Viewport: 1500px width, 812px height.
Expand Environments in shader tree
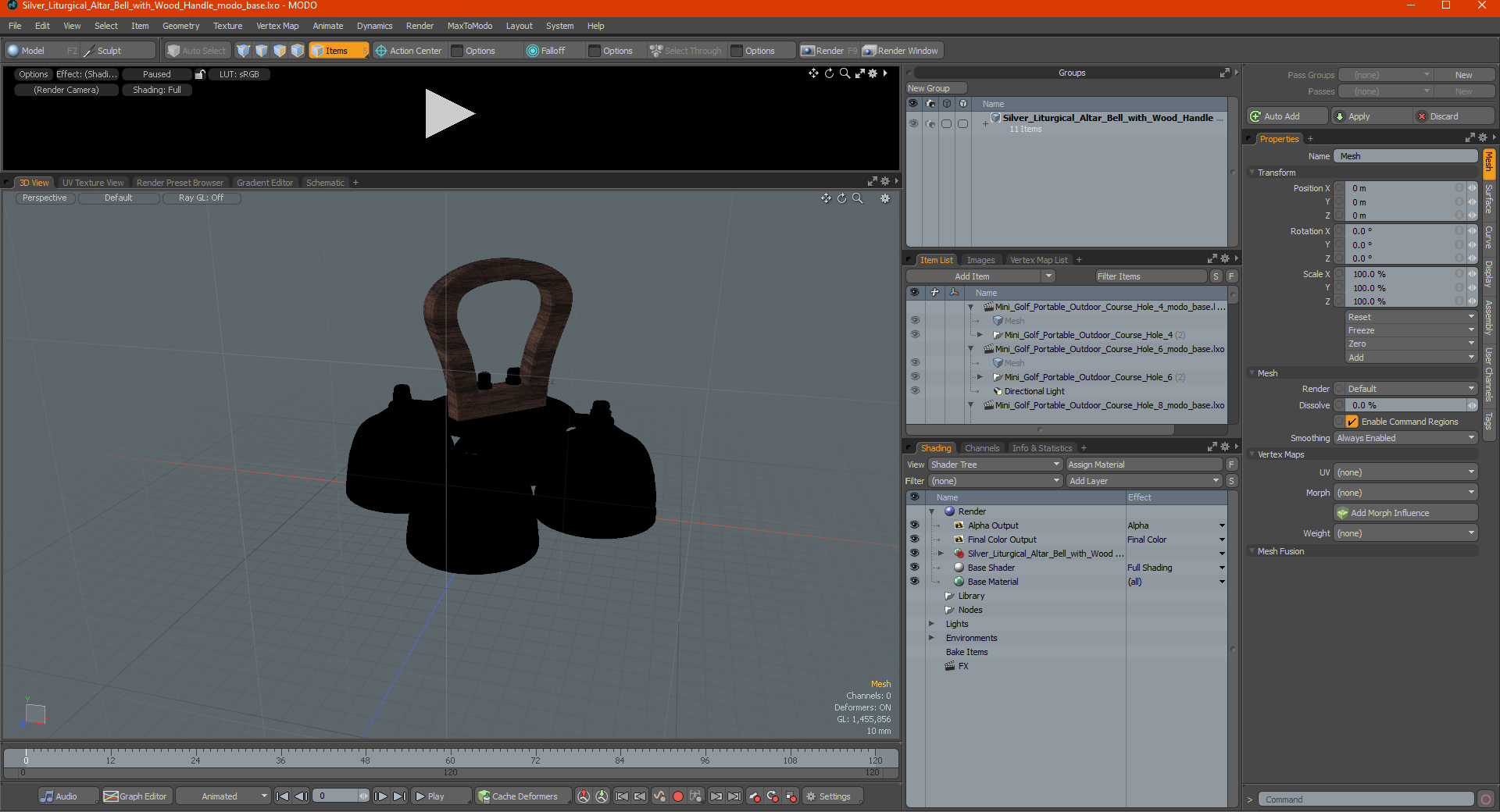[x=931, y=638]
